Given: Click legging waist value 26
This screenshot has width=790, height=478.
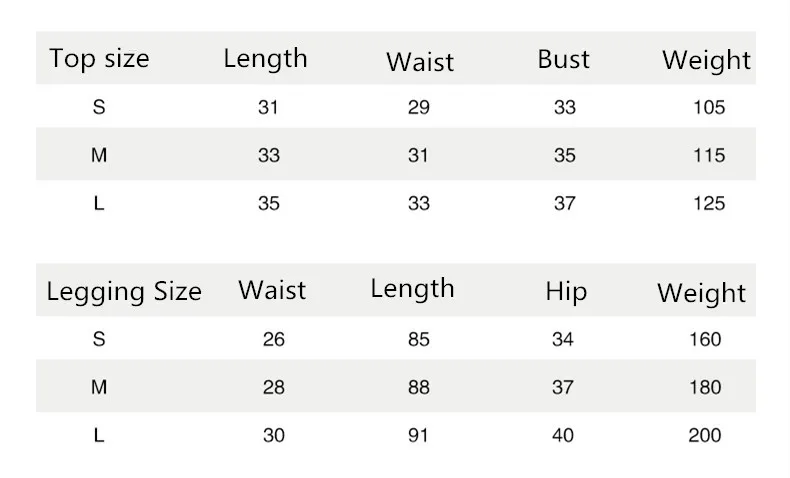Looking at the screenshot, I should click(x=274, y=339).
